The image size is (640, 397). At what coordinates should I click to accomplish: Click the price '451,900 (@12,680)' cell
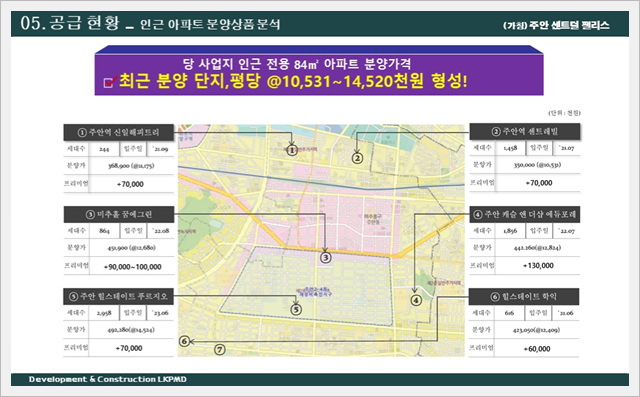point(131,248)
